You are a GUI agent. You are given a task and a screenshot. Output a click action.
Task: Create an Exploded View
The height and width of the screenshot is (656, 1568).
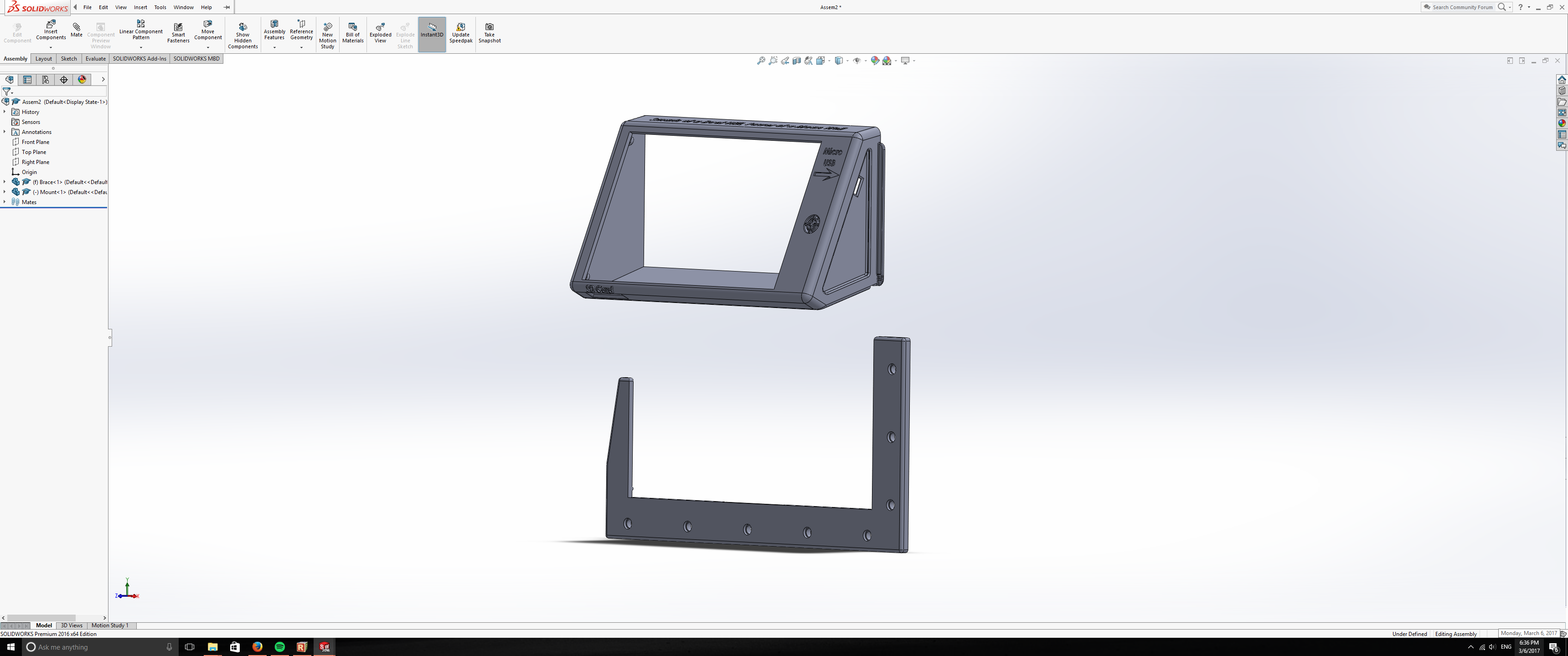(381, 33)
